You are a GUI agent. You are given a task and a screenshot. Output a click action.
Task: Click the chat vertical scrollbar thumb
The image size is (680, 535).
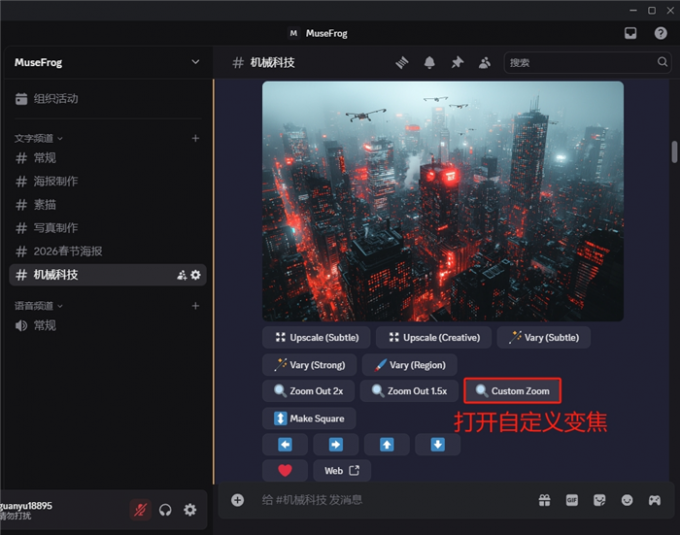point(674,152)
